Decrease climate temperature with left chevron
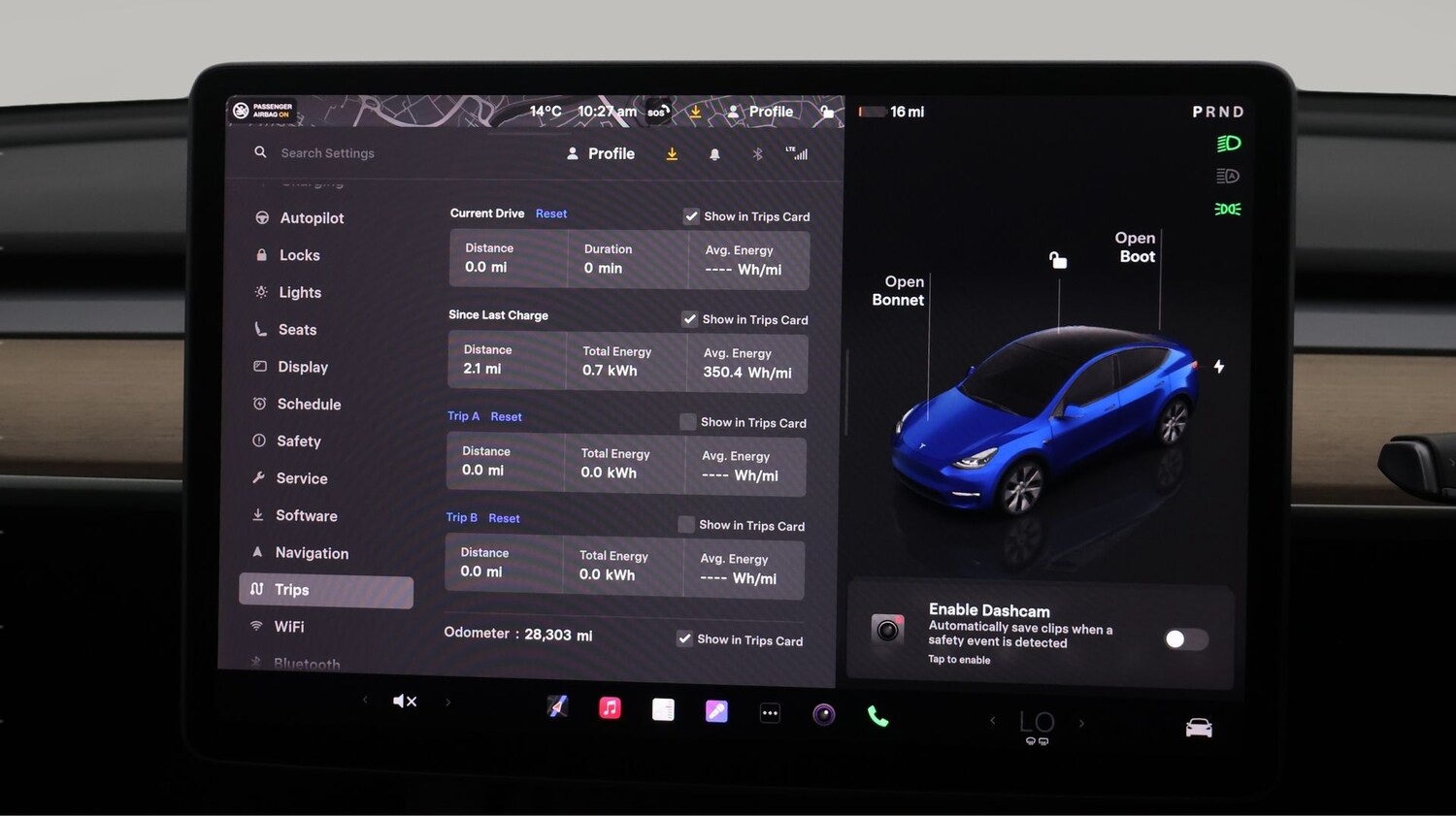Image resolution: width=1456 pixels, height=816 pixels. [992, 723]
